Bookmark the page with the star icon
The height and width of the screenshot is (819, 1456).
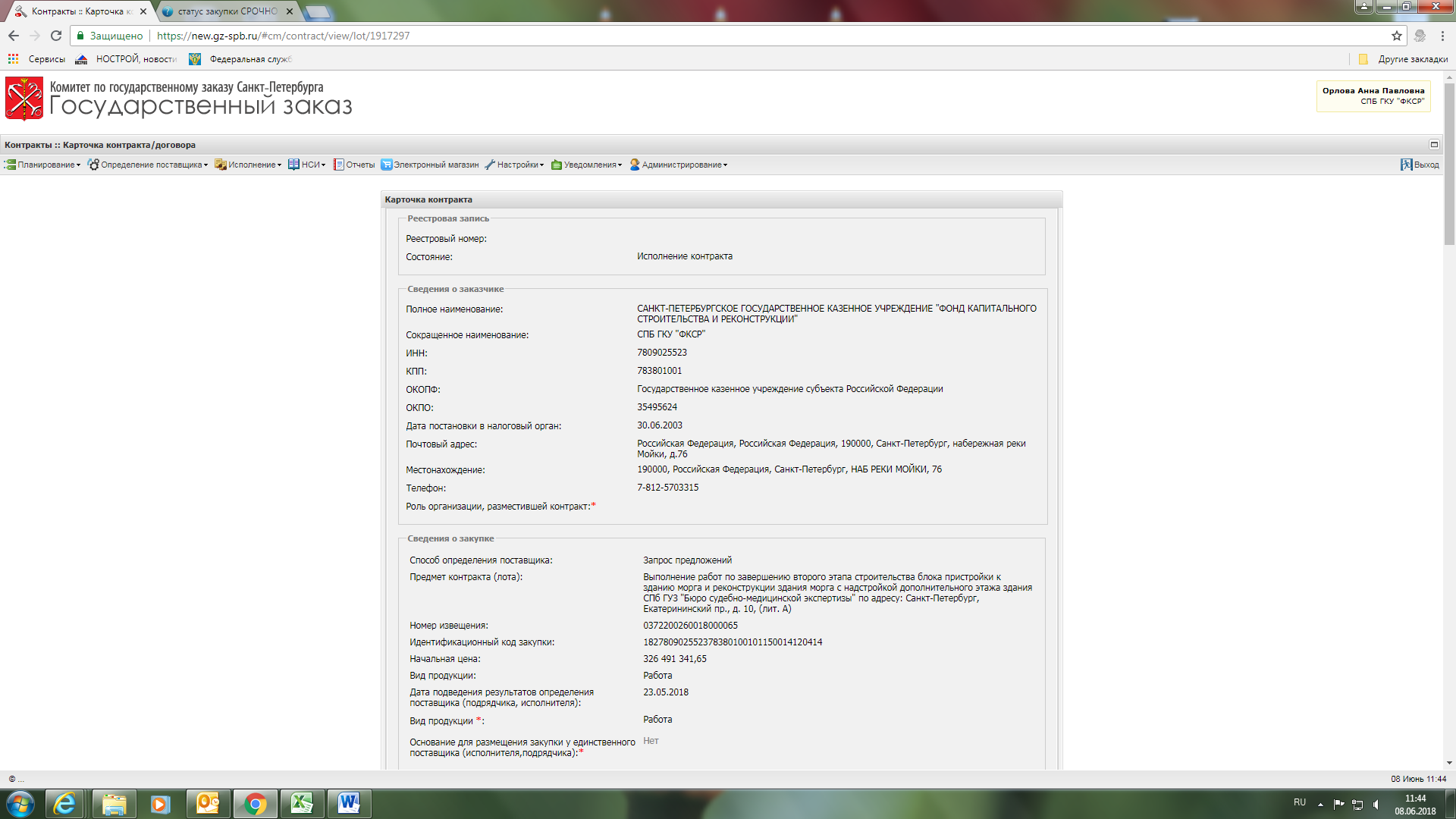click(x=1396, y=36)
